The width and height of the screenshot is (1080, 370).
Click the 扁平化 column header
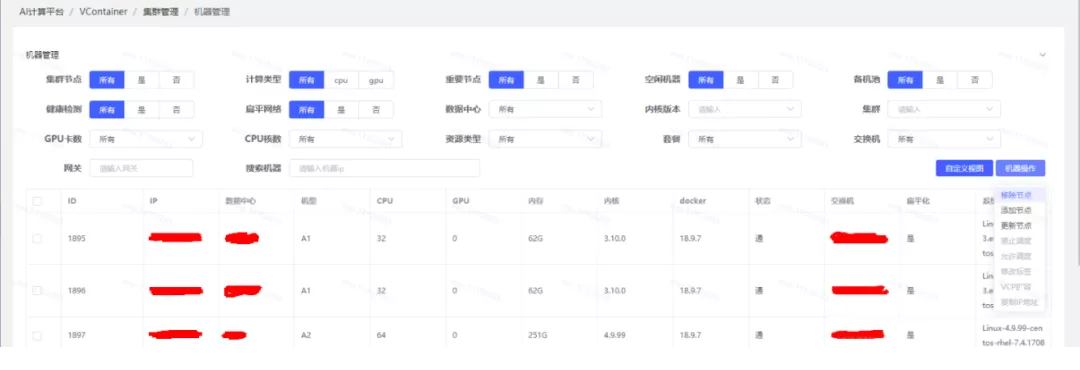click(x=918, y=201)
